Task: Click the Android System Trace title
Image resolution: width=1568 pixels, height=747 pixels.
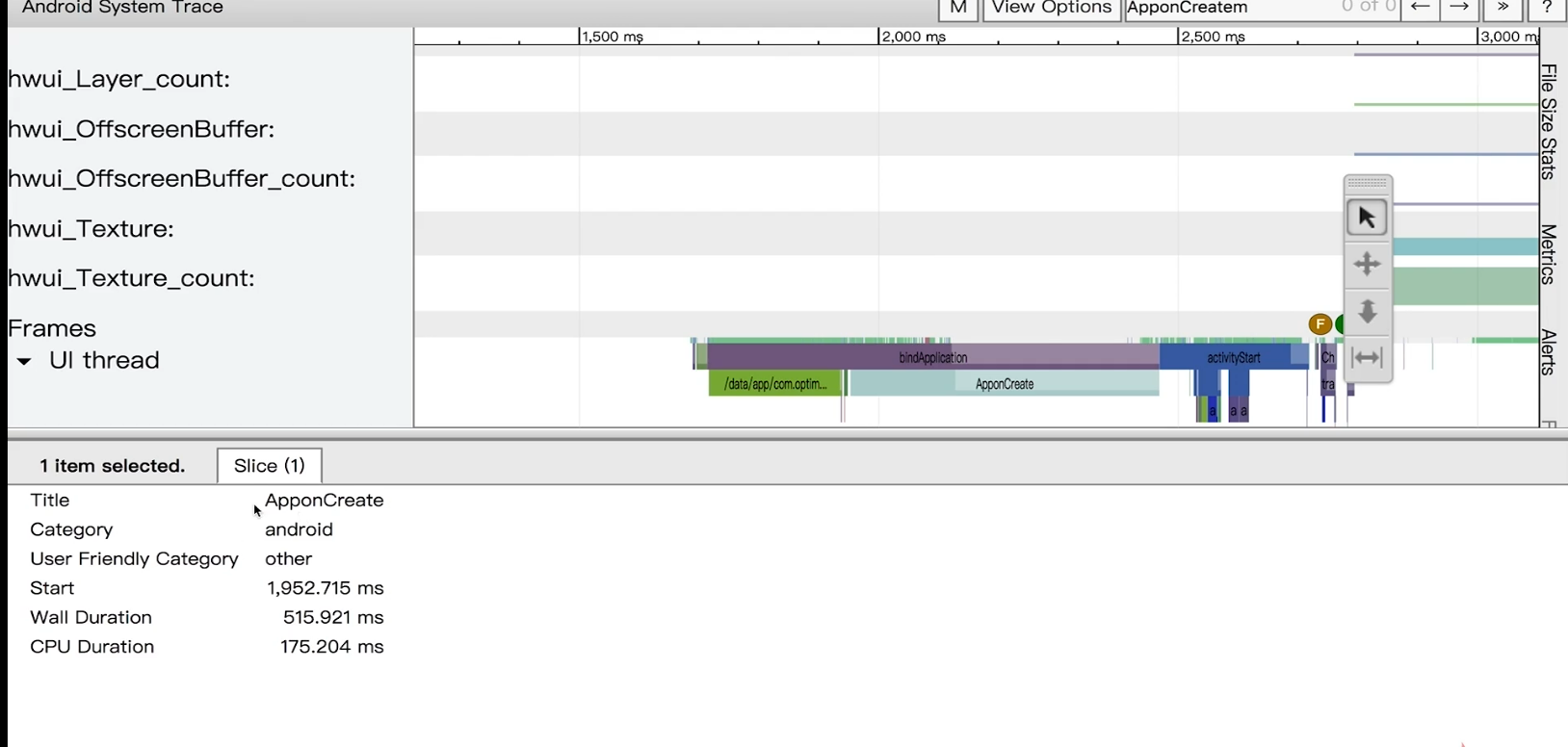Action: (122, 8)
